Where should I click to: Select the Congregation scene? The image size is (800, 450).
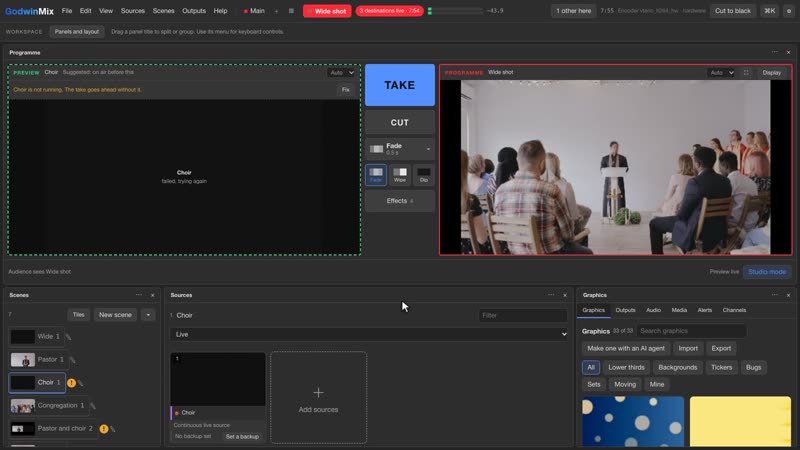tap(48, 406)
